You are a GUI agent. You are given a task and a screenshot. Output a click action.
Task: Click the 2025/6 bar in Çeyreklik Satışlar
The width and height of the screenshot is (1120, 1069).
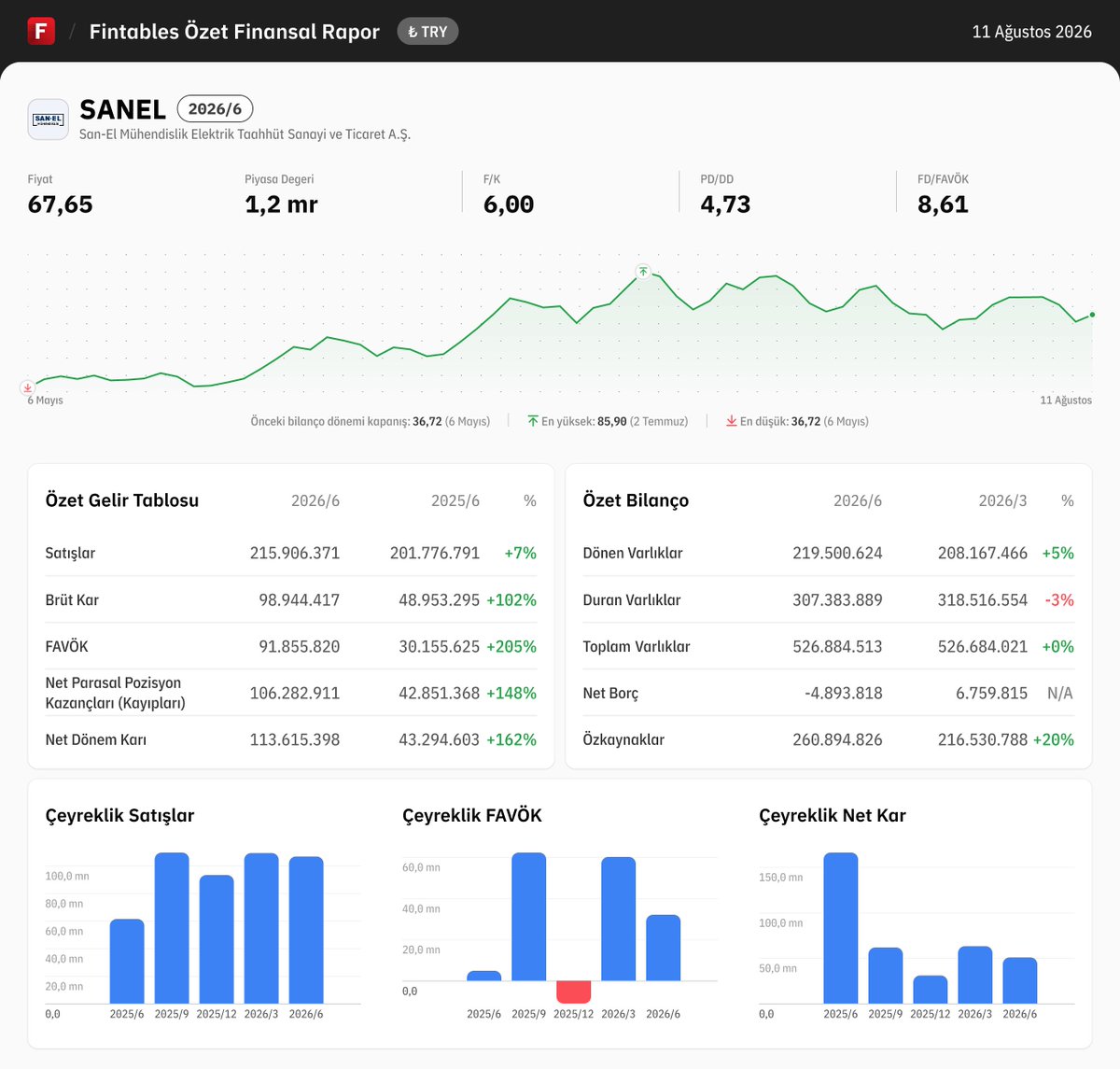(127, 962)
